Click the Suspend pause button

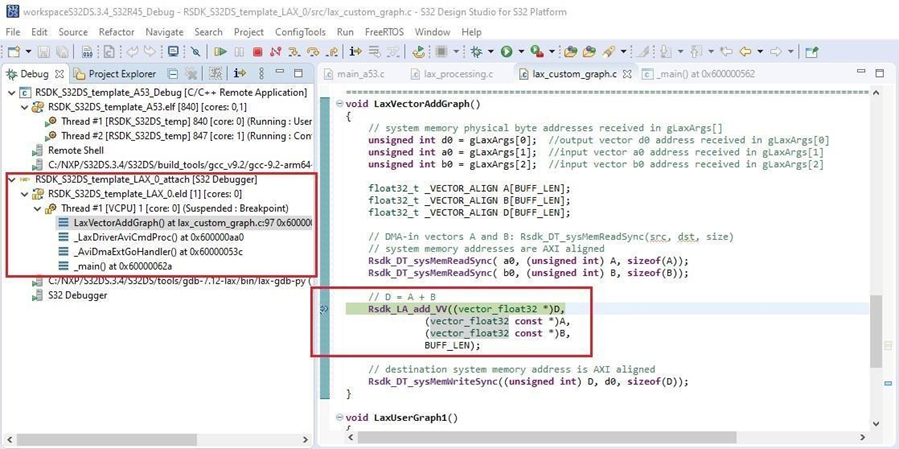point(239,52)
